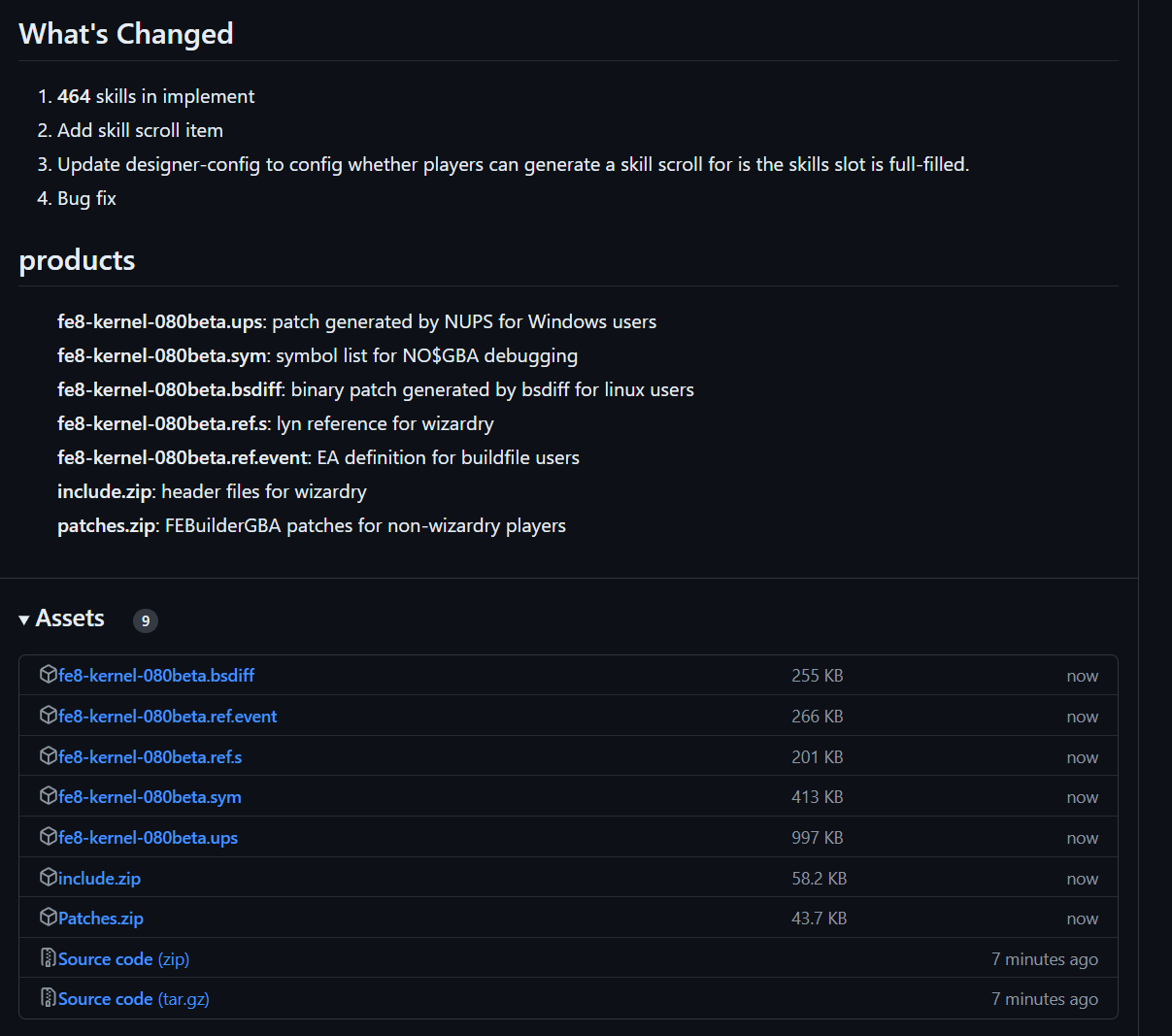Click package icon next to fe8-kernel-080beta.ref.event
The height and width of the screenshot is (1036, 1172).
[x=48, y=716]
